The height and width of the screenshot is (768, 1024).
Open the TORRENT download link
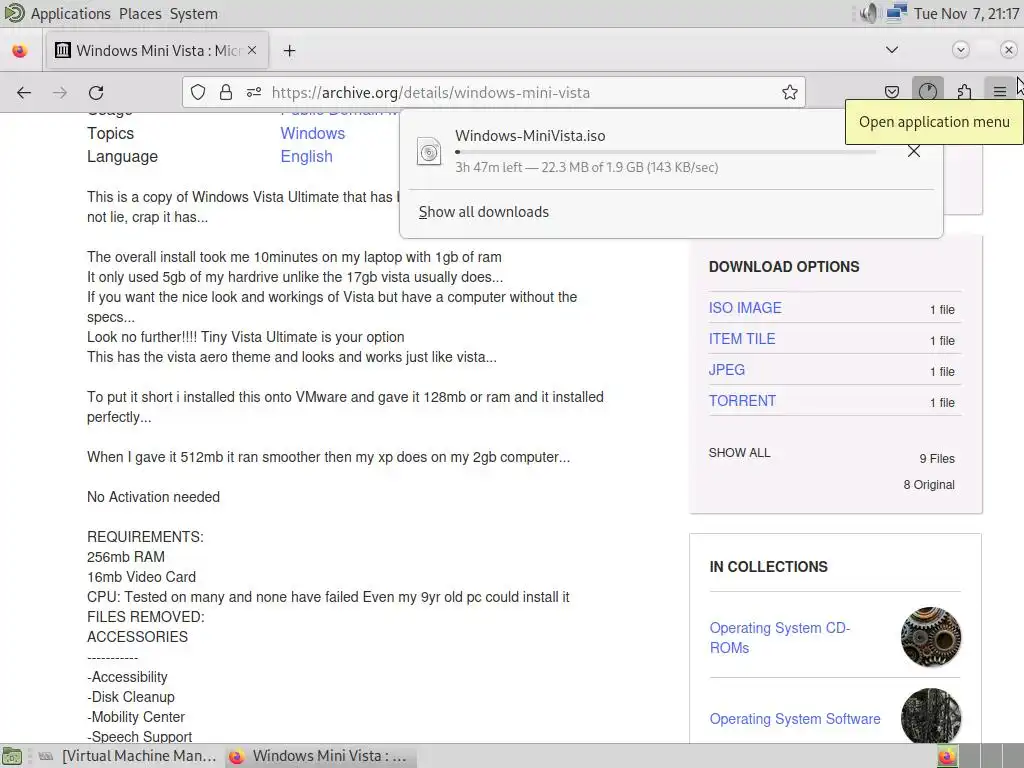743,401
